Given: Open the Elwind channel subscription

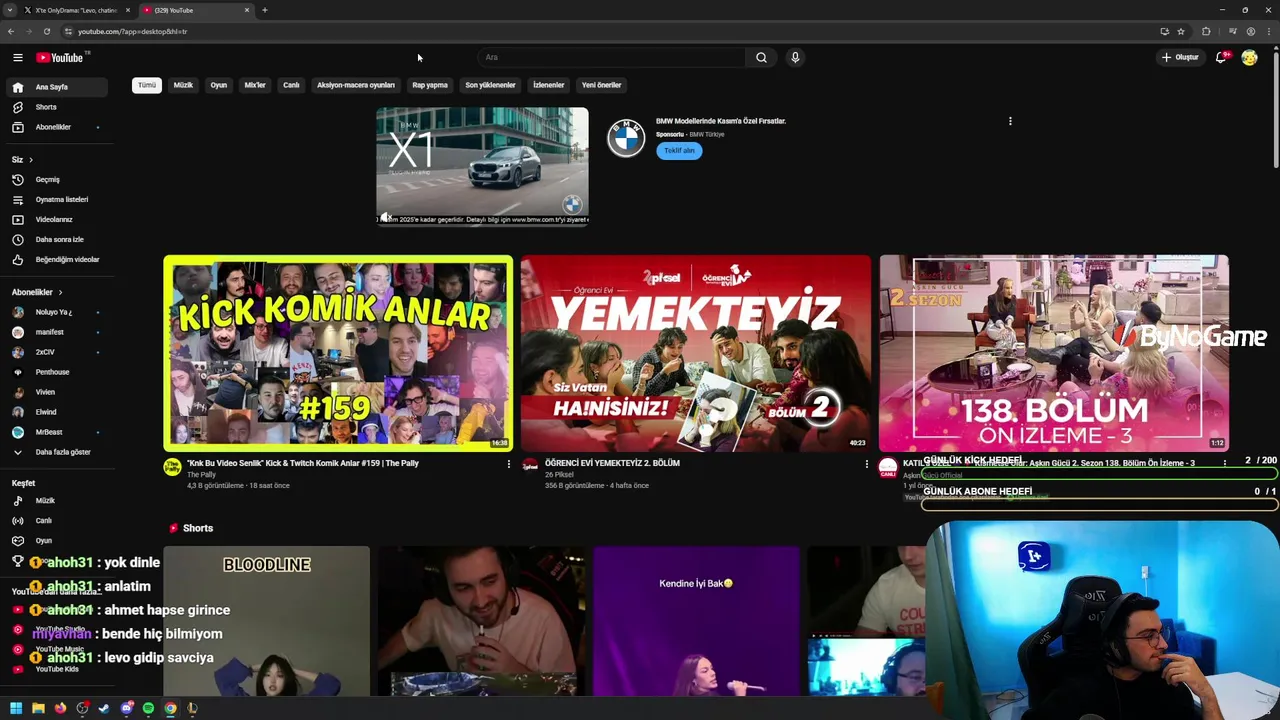Looking at the screenshot, I should 56,412.
